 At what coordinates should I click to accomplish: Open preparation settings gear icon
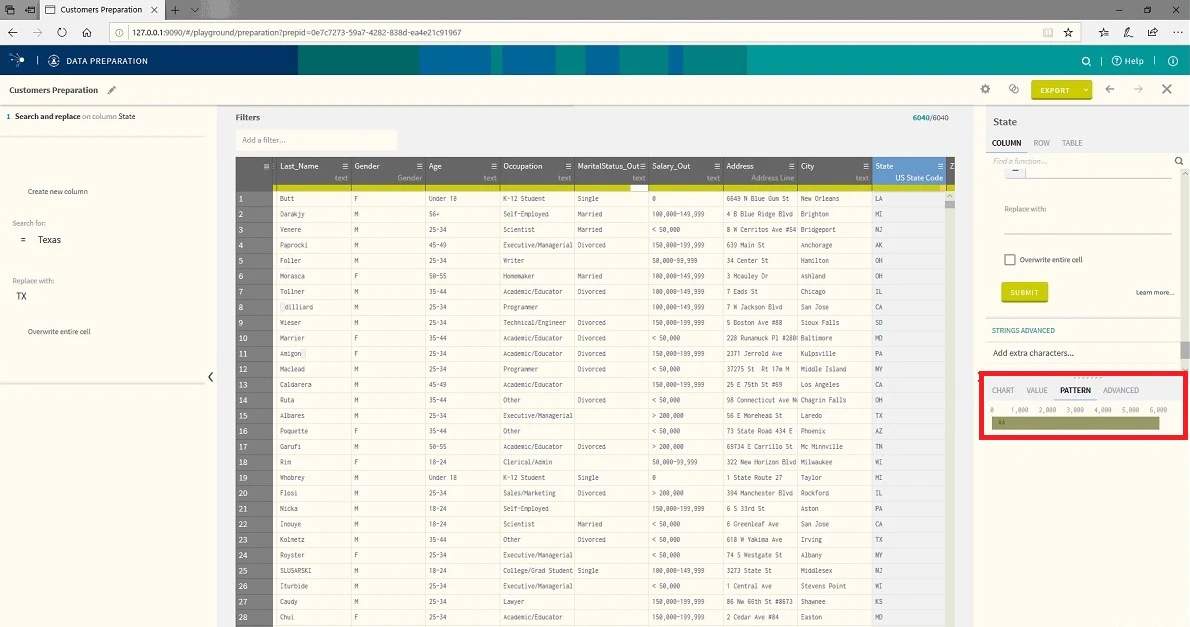pos(985,89)
